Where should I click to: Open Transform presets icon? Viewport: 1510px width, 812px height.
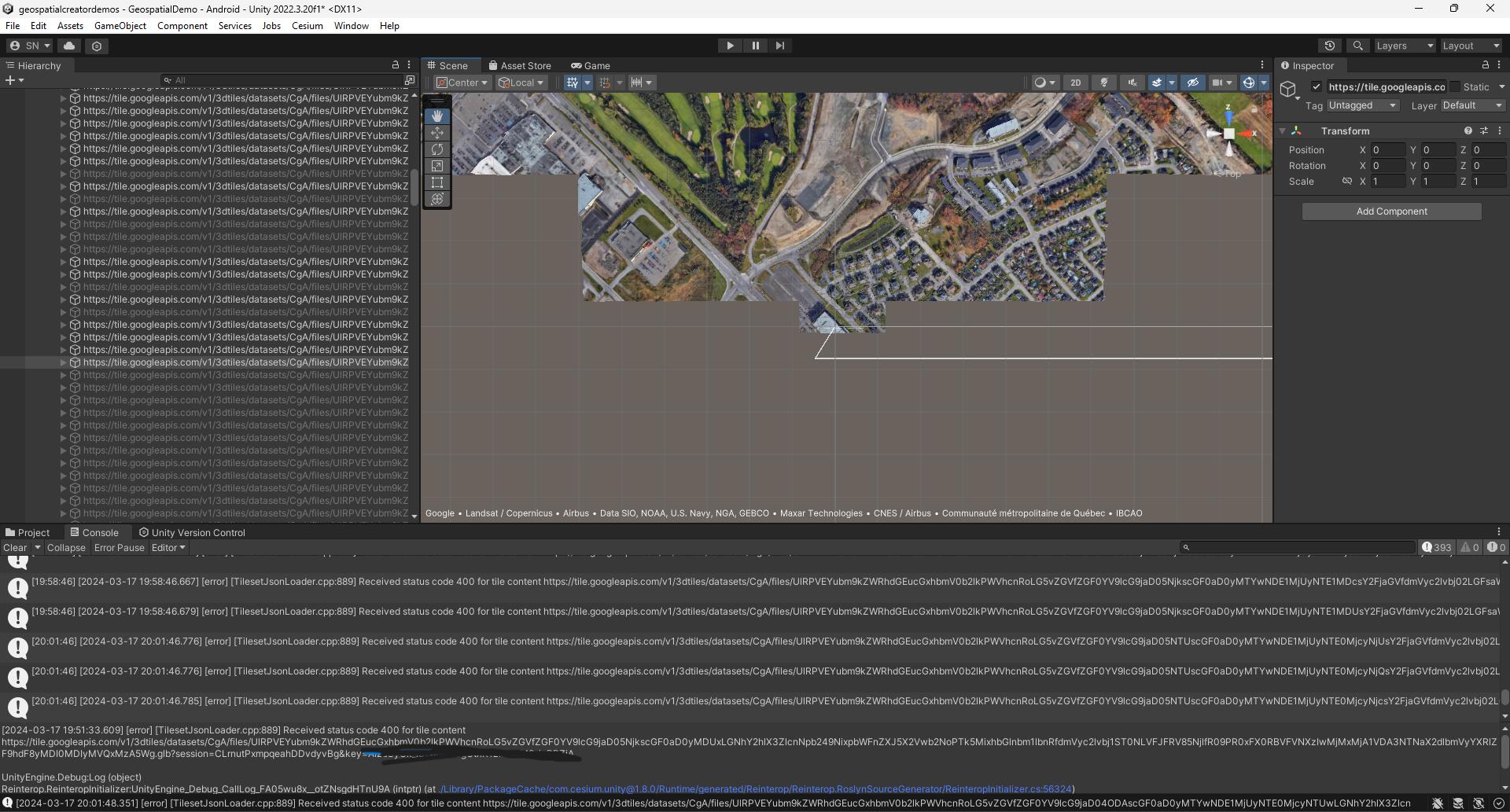click(x=1484, y=130)
